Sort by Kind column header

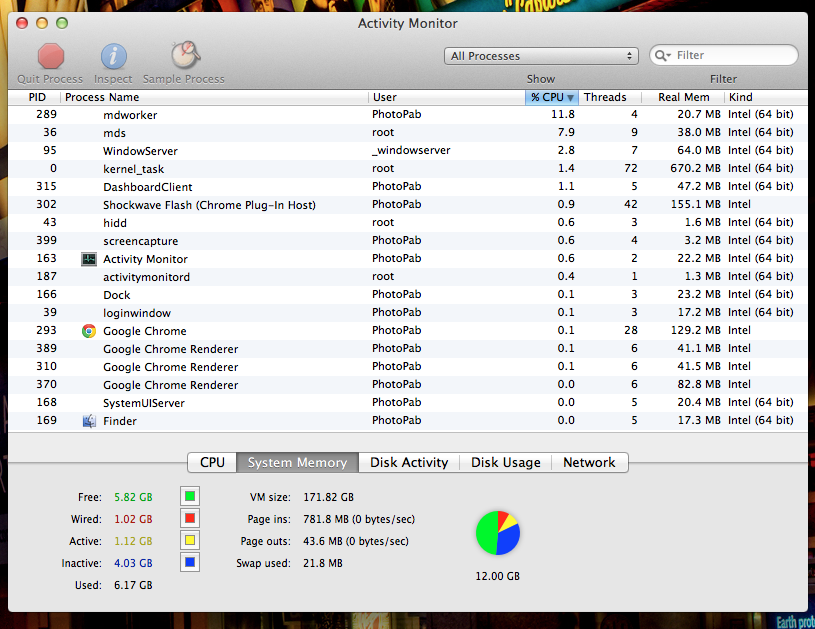click(x=766, y=97)
